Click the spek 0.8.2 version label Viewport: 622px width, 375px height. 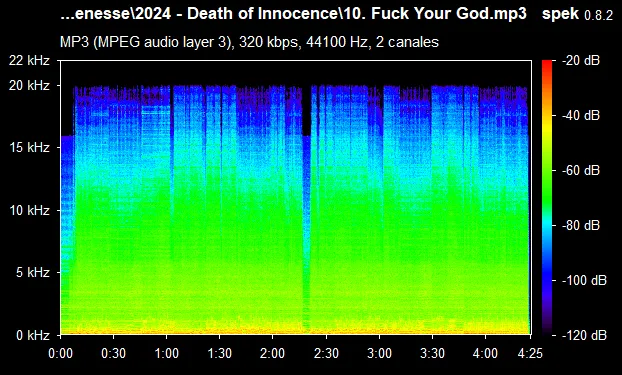tap(577, 14)
